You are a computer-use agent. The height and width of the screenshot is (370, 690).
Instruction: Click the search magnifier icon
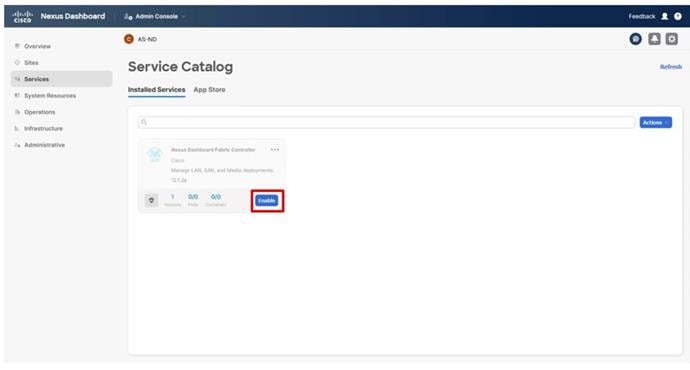144,122
